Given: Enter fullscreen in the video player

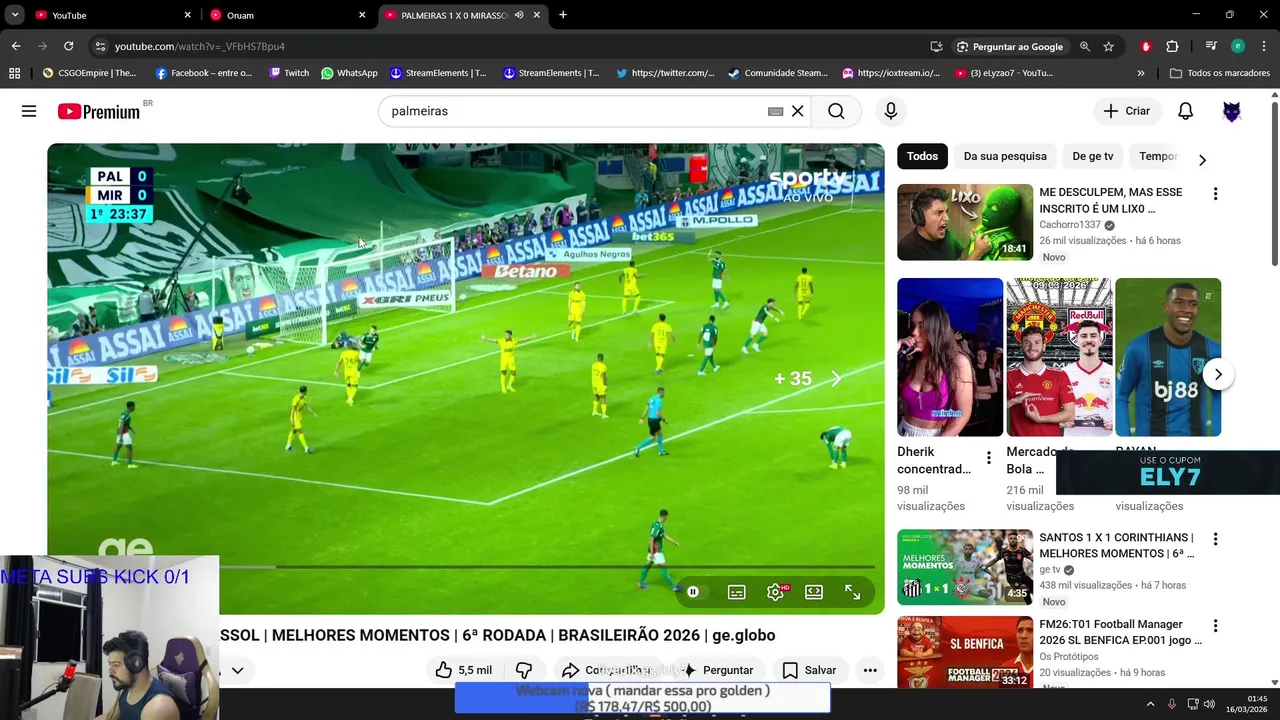Looking at the screenshot, I should [x=852, y=592].
